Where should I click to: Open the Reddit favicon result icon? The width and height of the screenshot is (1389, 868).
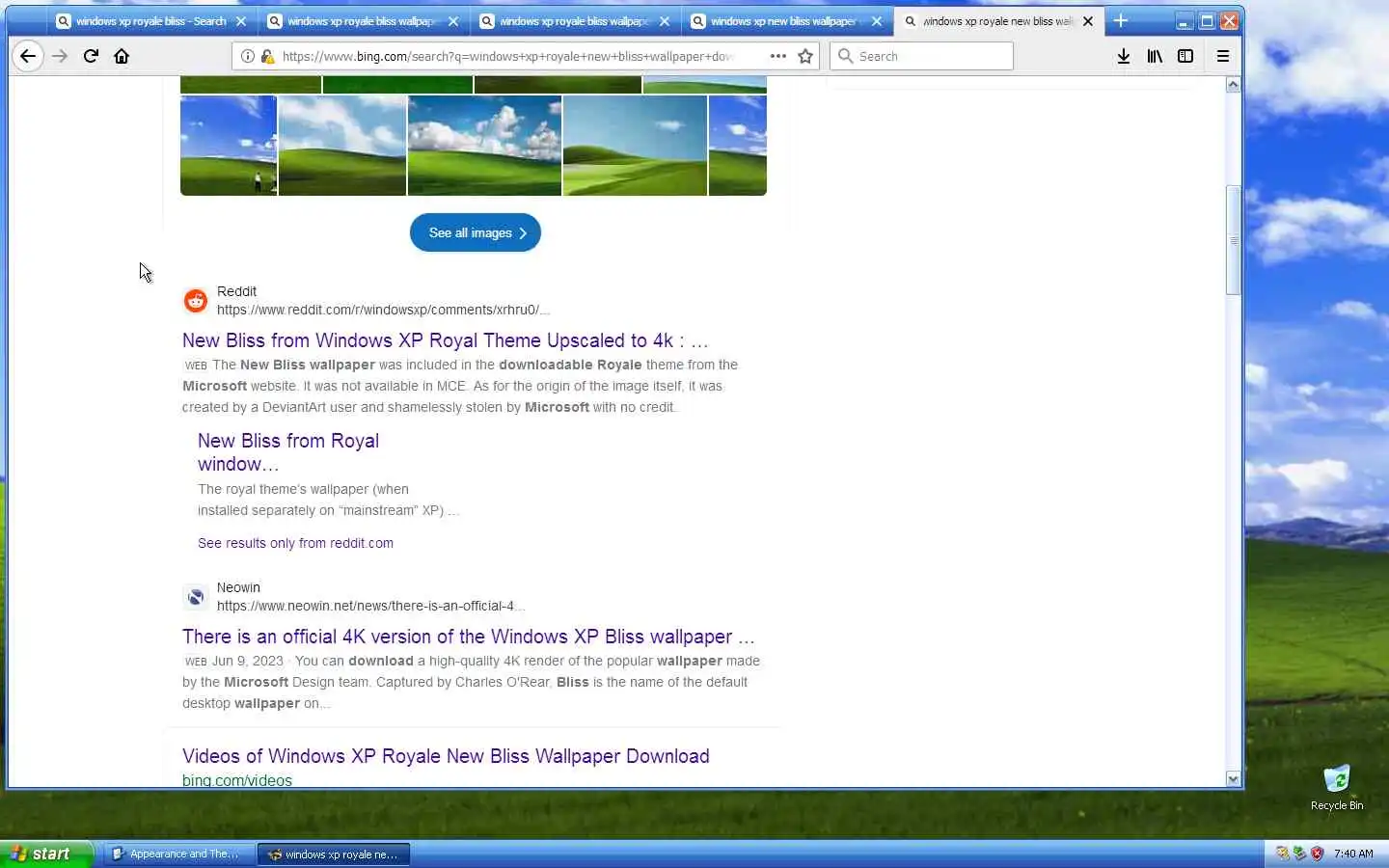[x=196, y=301]
